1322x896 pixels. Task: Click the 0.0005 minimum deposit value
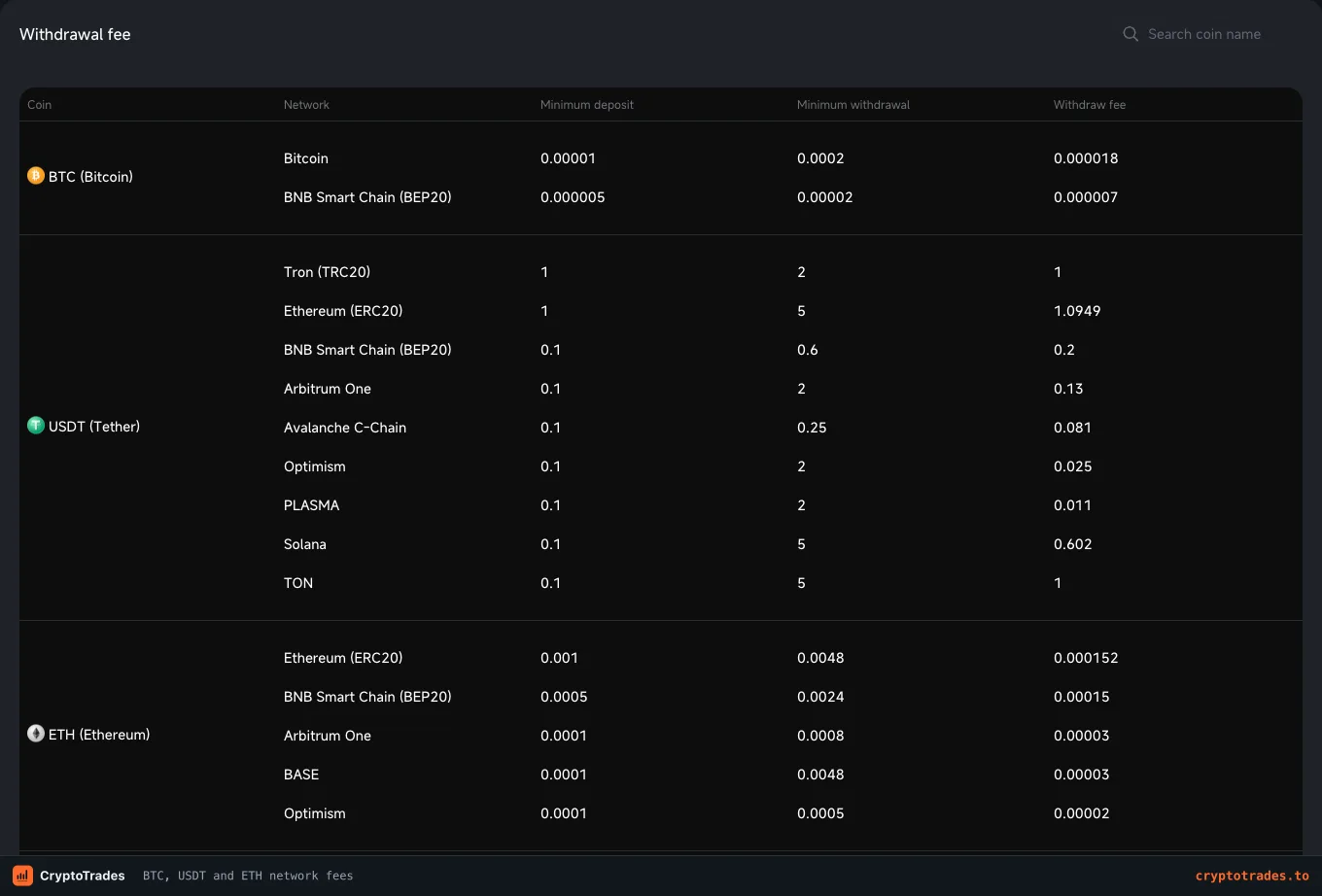click(x=564, y=697)
